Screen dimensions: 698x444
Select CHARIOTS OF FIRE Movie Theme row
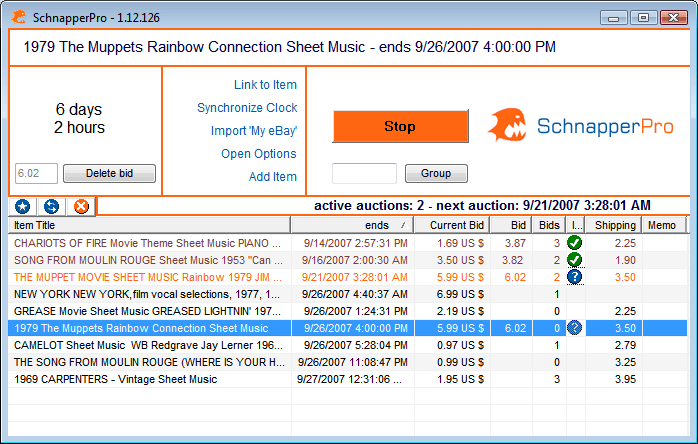click(348, 243)
